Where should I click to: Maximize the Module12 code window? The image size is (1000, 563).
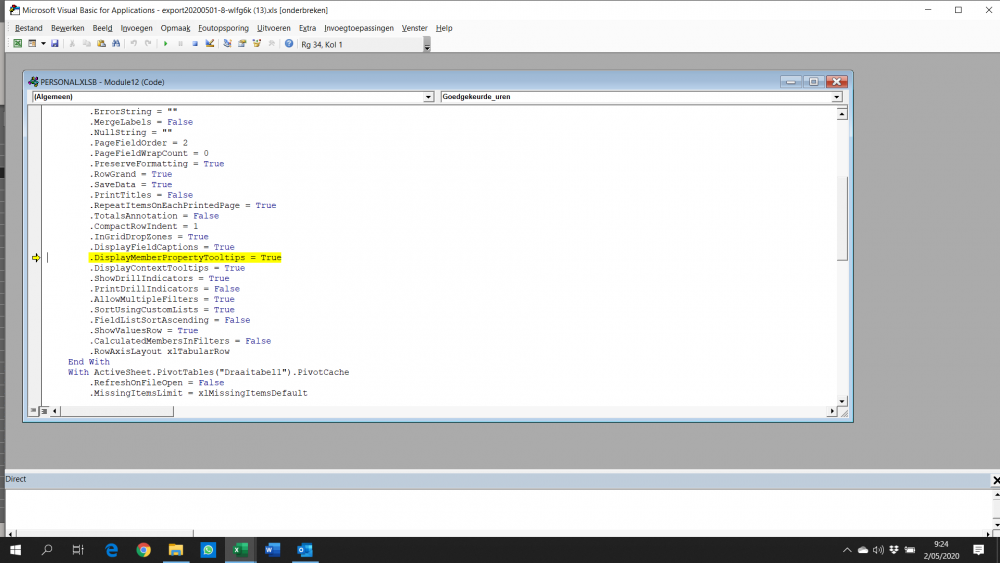(814, 81)
